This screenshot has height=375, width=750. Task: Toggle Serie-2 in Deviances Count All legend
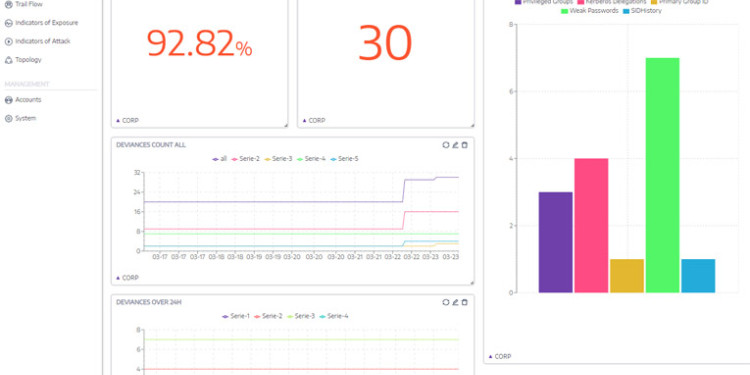(x=245, y=159)
